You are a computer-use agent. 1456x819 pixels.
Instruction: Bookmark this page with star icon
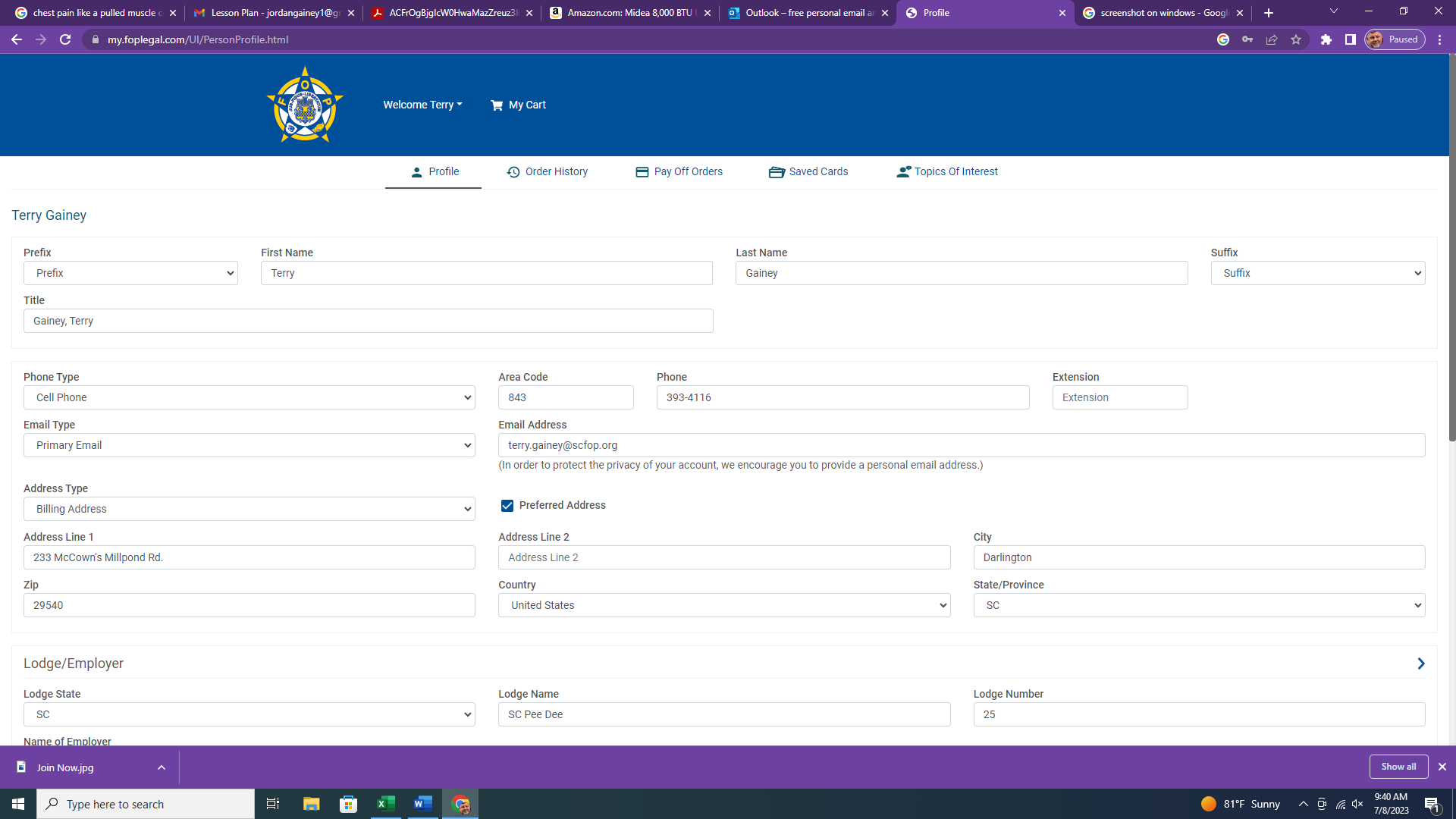[x=1296, y=39]
